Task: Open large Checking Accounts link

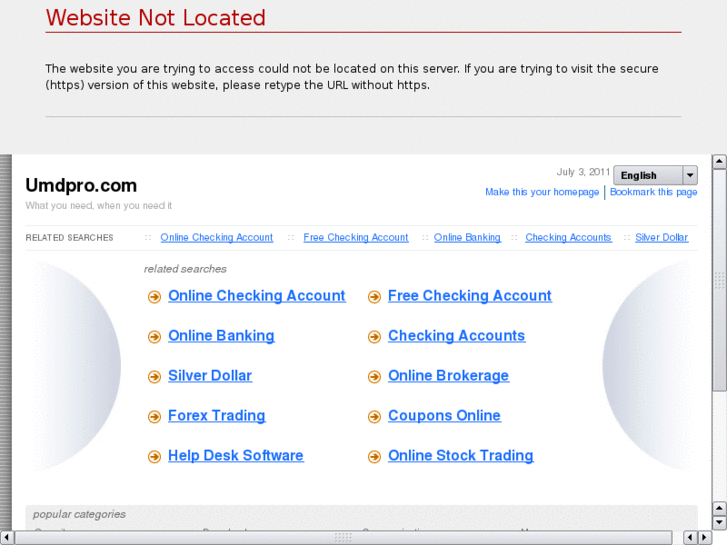Action: pyautogui.click(x=456, y=336)
